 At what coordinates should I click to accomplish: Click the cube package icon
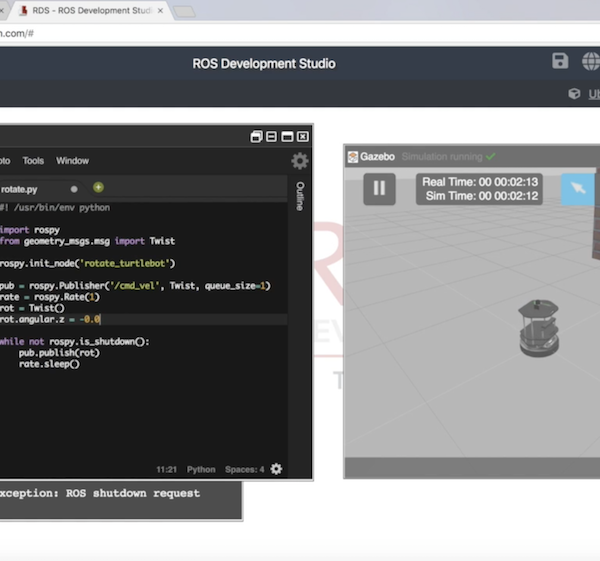tap(574, 94)
